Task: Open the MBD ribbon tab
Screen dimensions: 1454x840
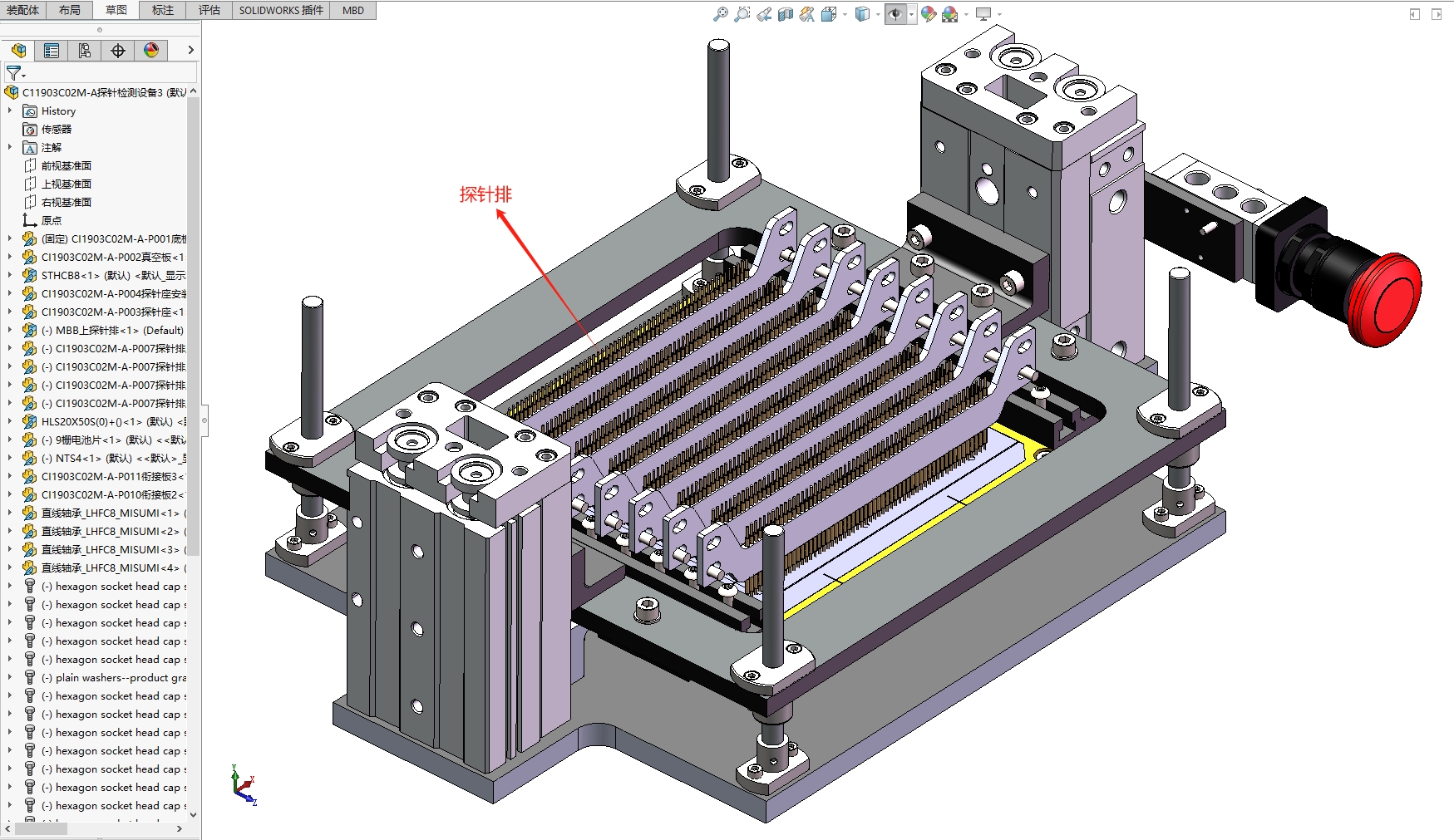Action: click(x=353, y=10)
